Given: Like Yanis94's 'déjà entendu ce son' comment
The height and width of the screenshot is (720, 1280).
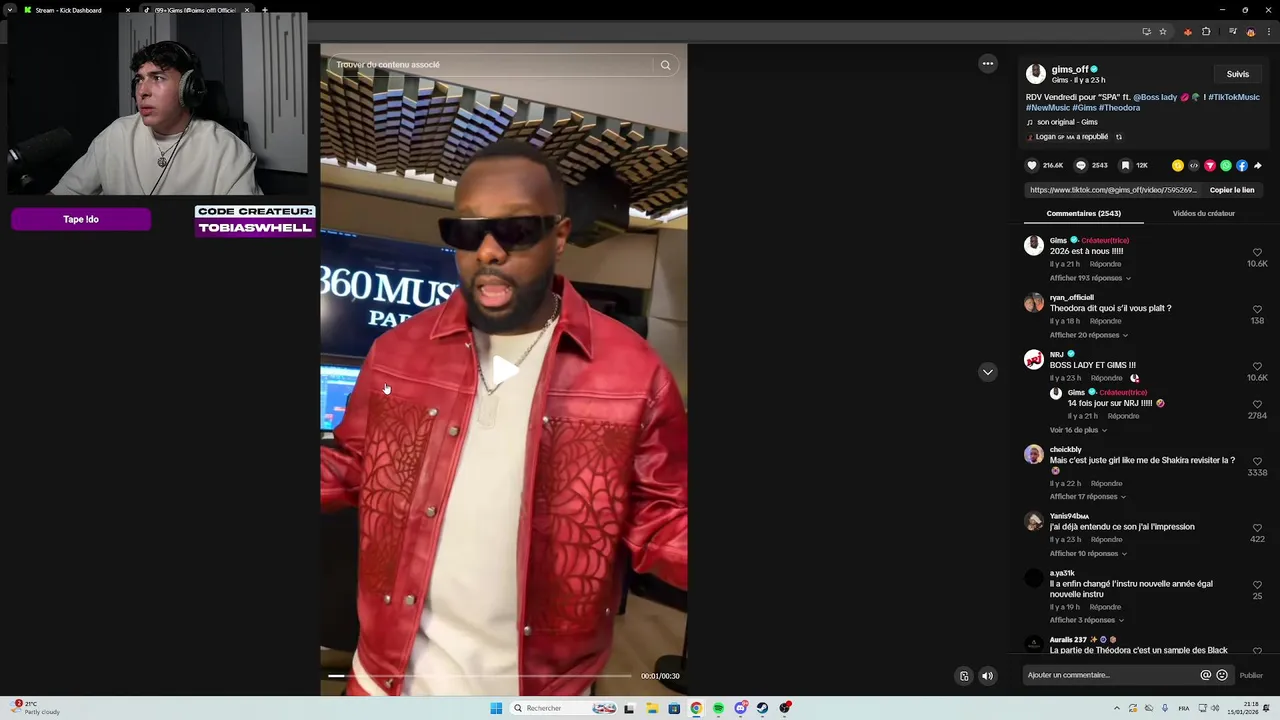Looking at the screenshot, I should 1257,528.
